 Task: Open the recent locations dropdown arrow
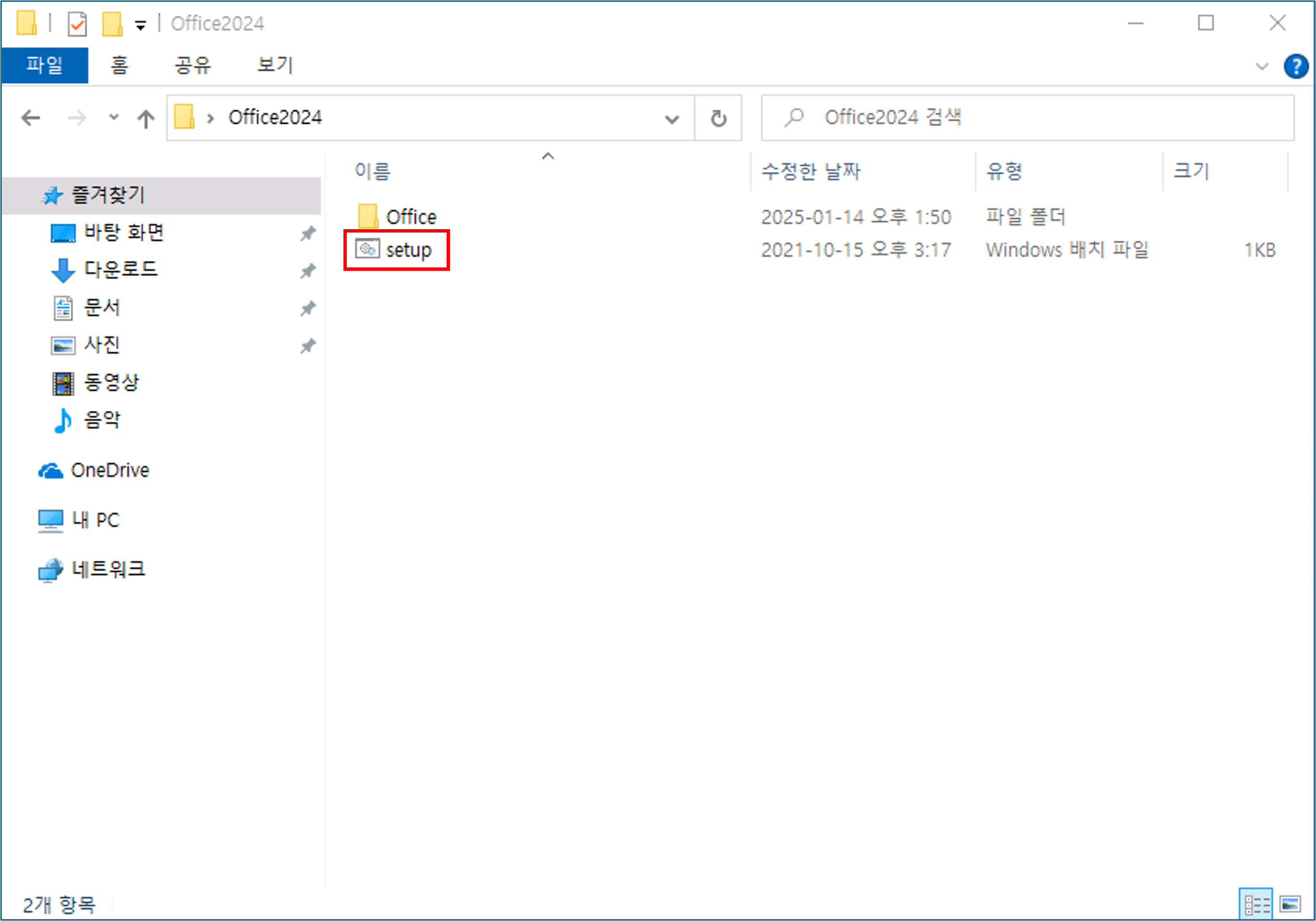pos(113,118)
